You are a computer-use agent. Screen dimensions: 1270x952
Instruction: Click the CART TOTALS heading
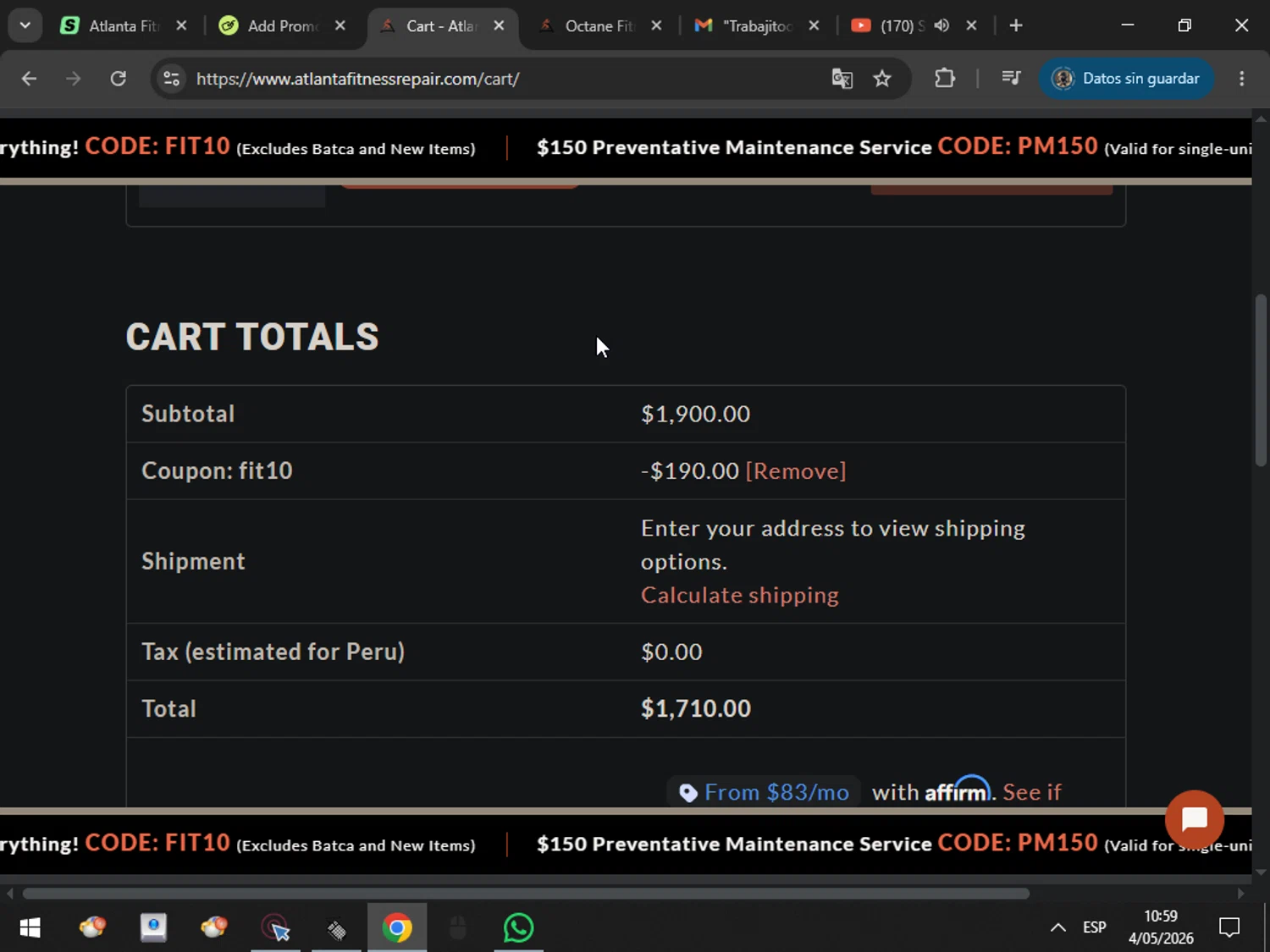click(x=252, y=337)
